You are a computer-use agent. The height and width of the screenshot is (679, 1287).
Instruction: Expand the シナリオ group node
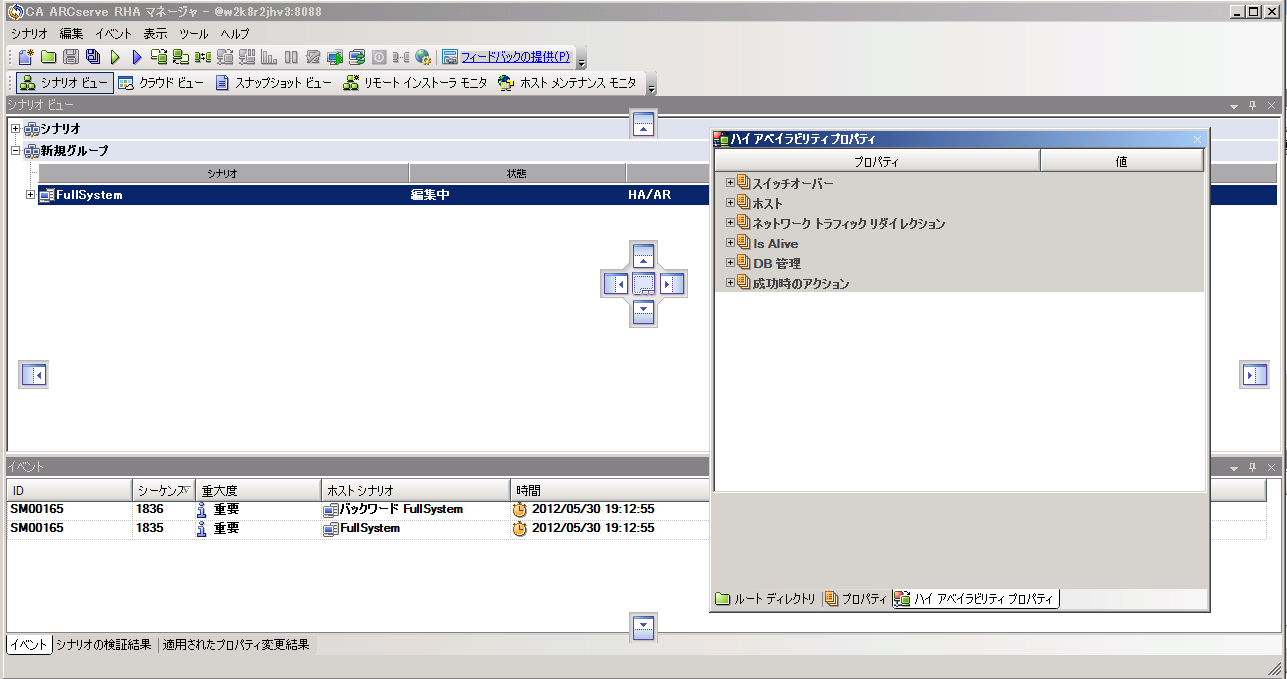click(x=15, y=129)
